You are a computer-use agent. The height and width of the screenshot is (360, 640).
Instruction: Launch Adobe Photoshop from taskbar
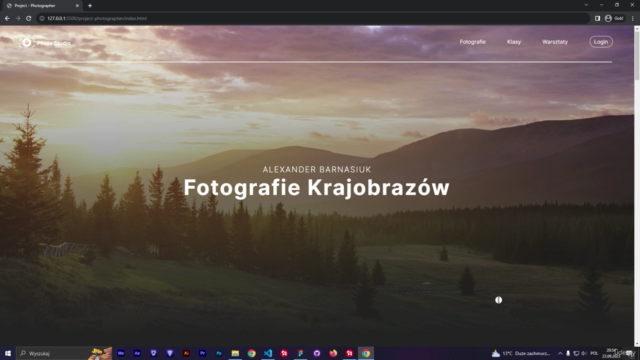click(219, 353)
